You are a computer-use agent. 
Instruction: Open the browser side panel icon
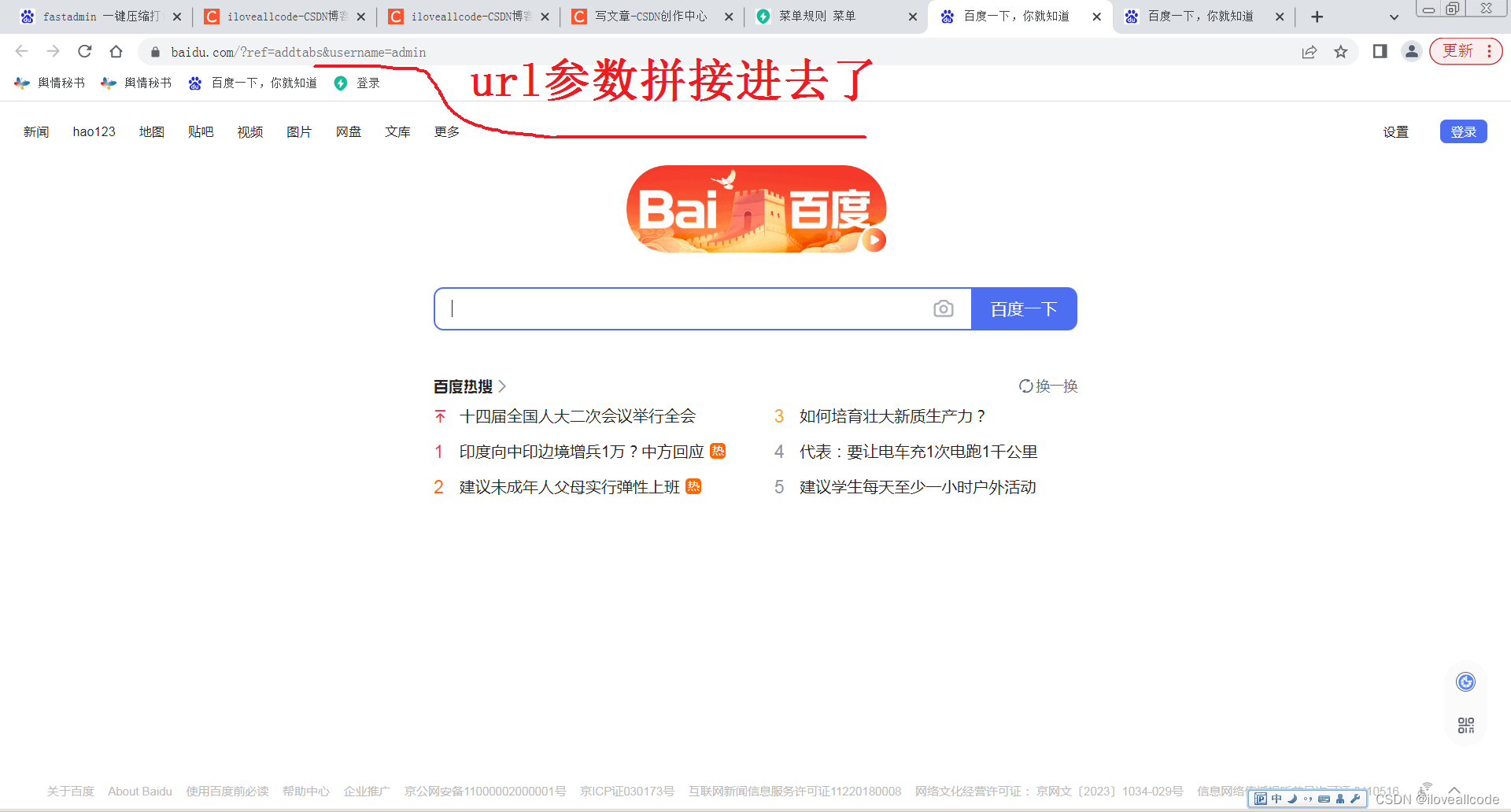(1380, 52)
